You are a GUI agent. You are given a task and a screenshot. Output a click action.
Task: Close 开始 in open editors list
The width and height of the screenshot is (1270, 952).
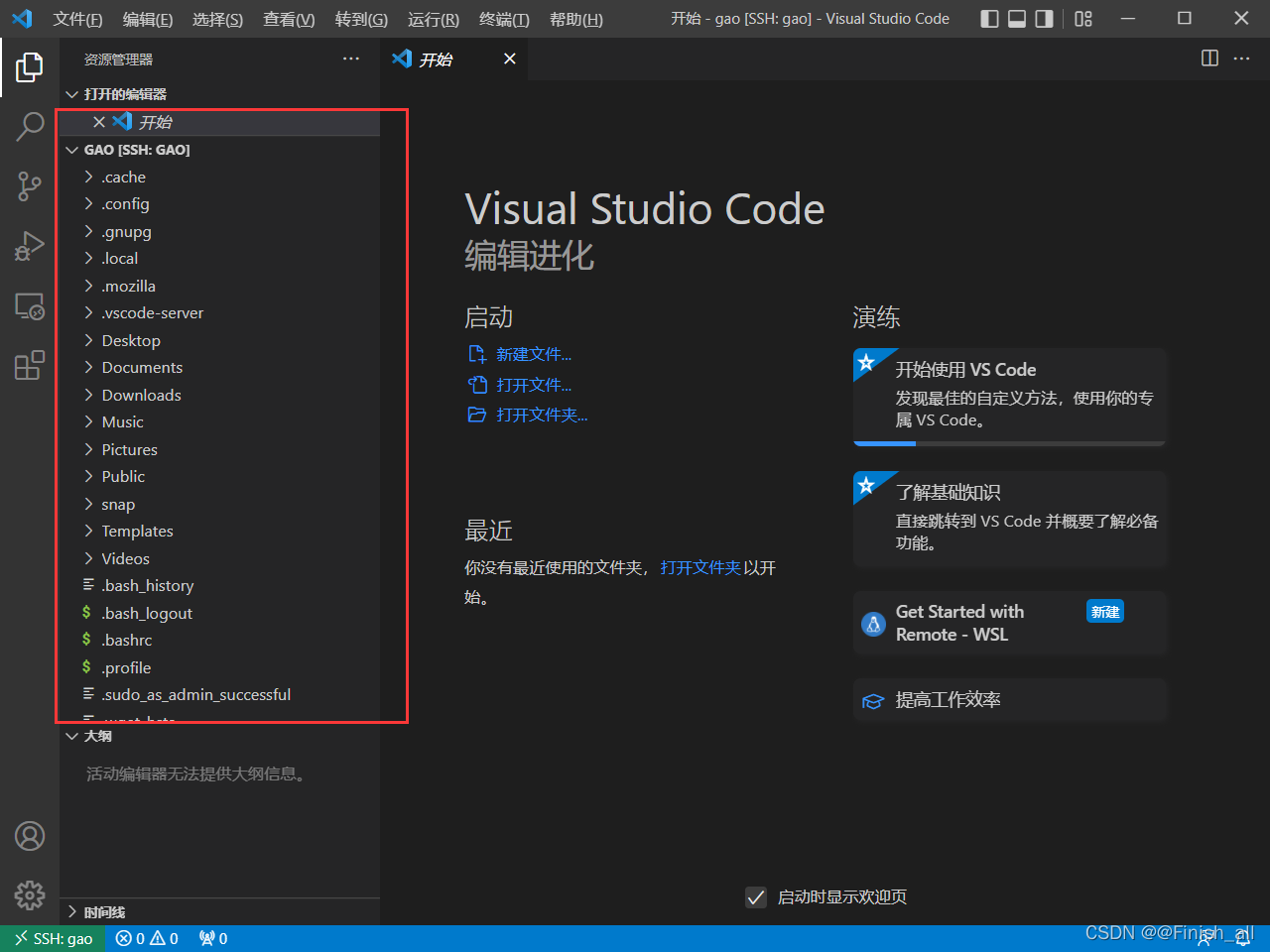click(99, 122)
